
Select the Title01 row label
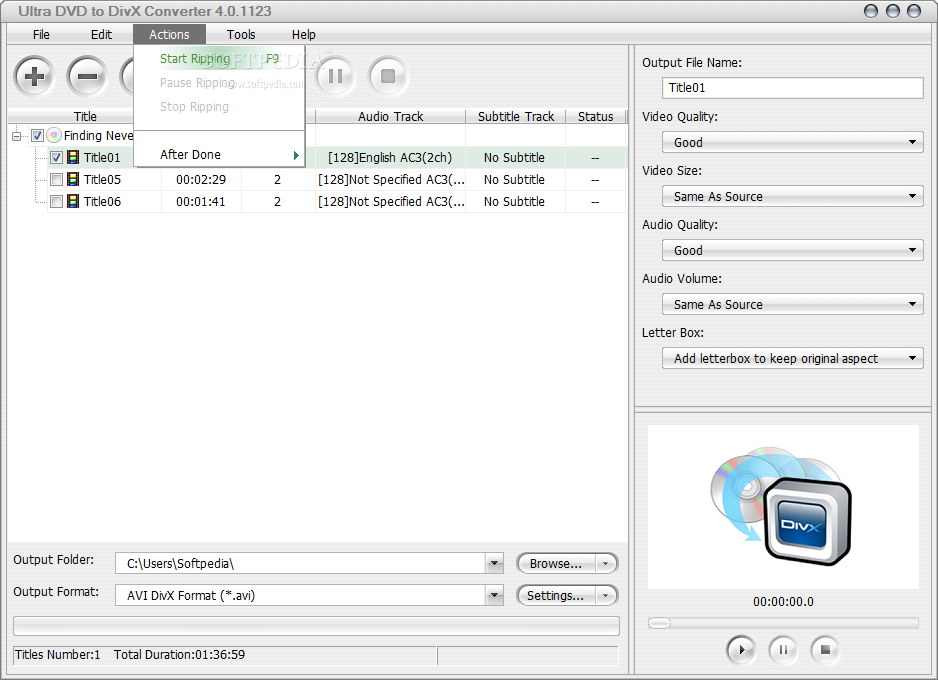pyautogui.click(x=102, y=157)
